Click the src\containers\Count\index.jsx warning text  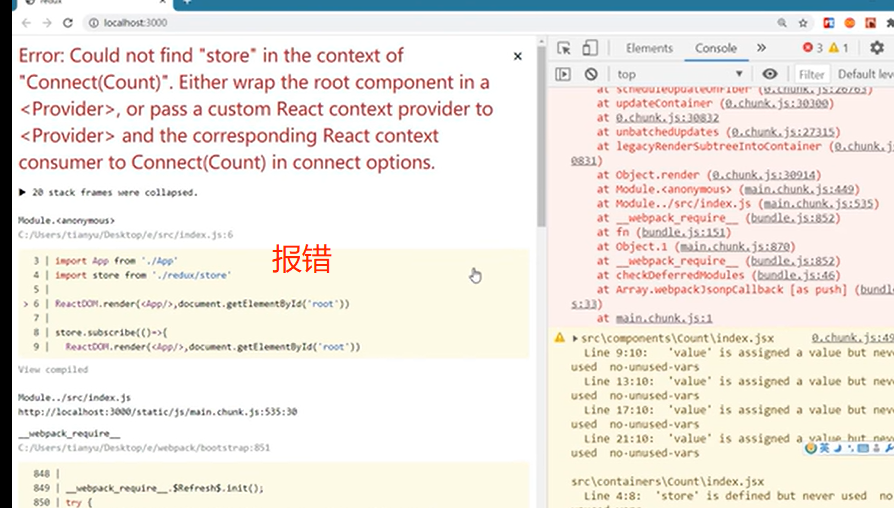[x=668, y=482]
